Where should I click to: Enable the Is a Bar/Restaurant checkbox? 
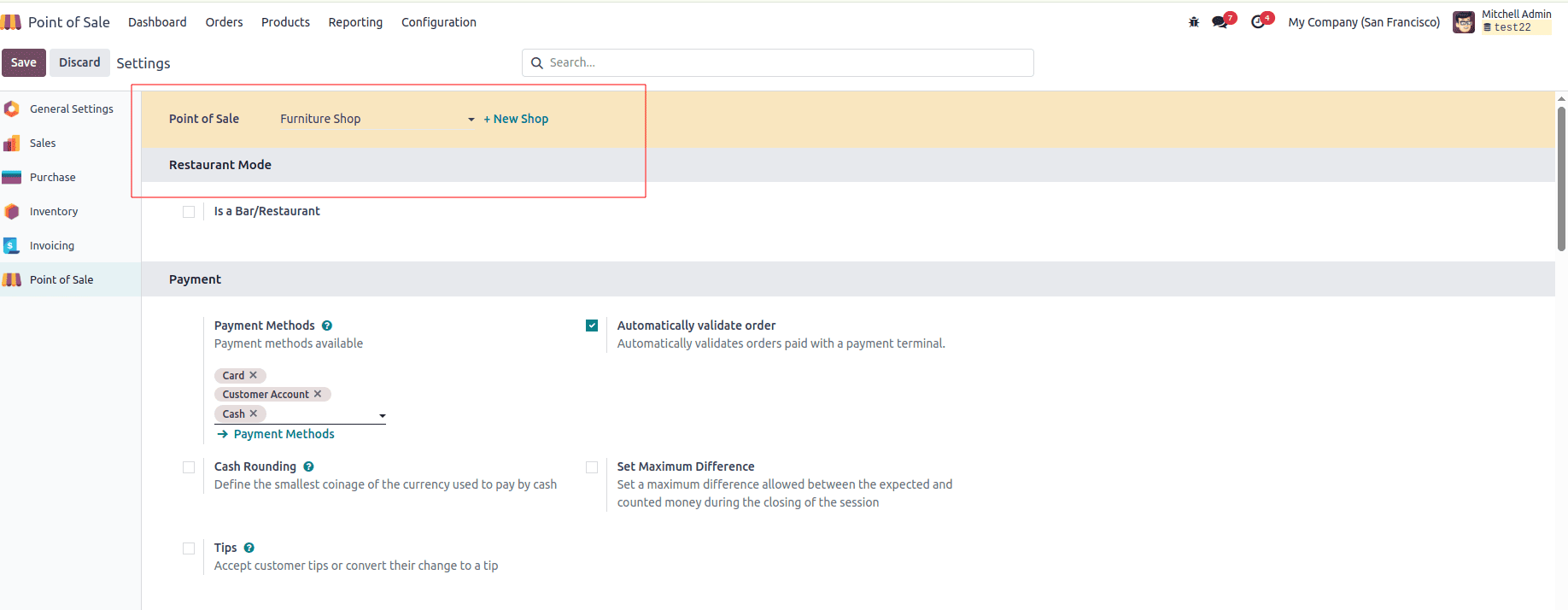pos(189,212)
